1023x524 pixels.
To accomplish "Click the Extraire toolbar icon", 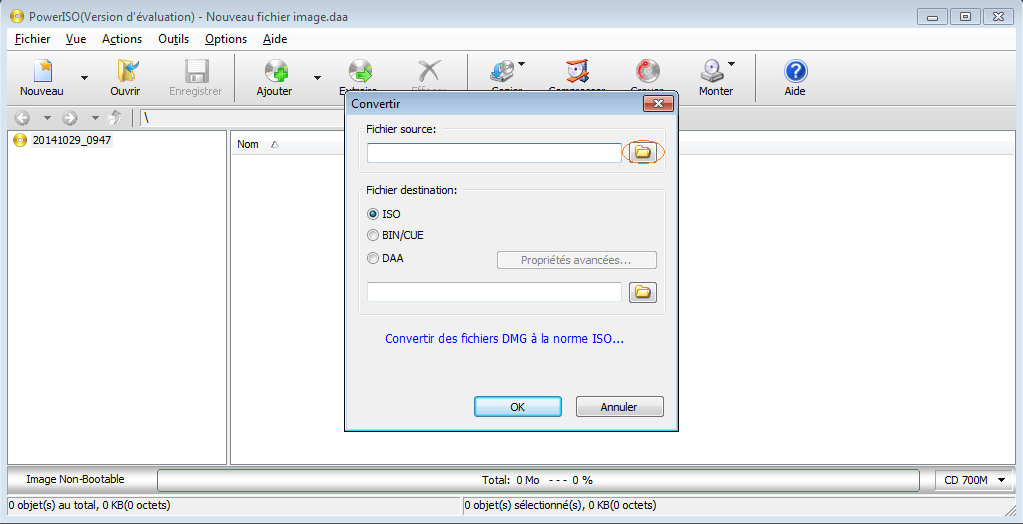I will (x=358, y=71).
